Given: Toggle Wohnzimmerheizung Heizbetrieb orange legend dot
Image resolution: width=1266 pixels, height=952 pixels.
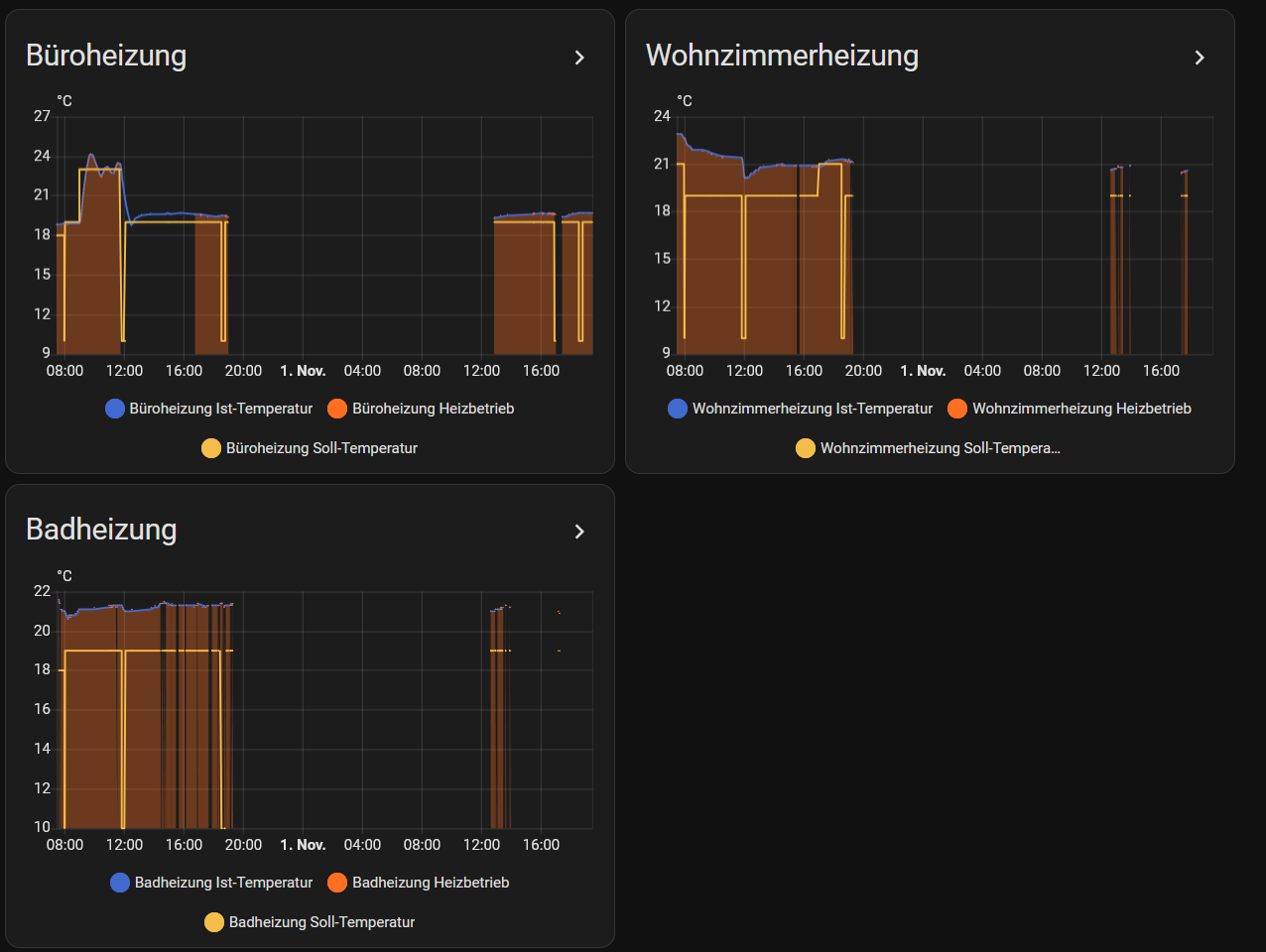Looking at the screenshot, I should (x=957, y=409).
